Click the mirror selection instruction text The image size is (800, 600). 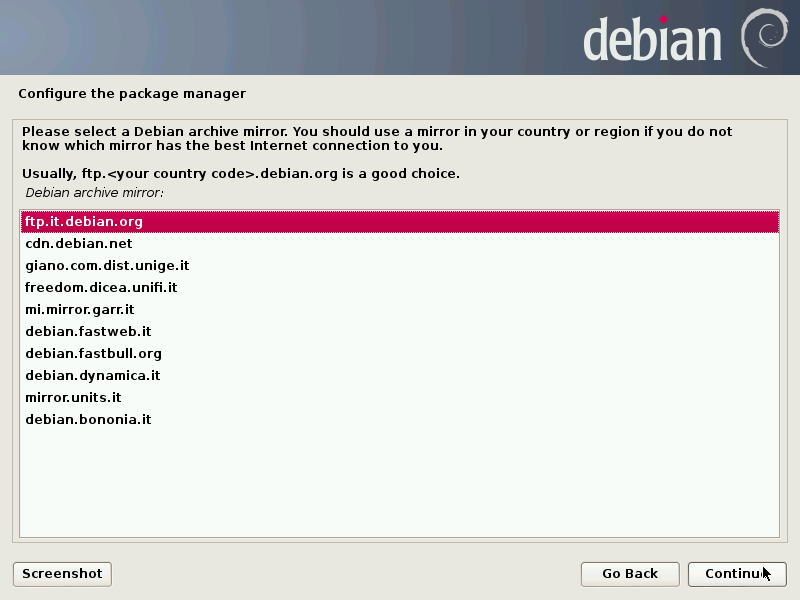377,139
